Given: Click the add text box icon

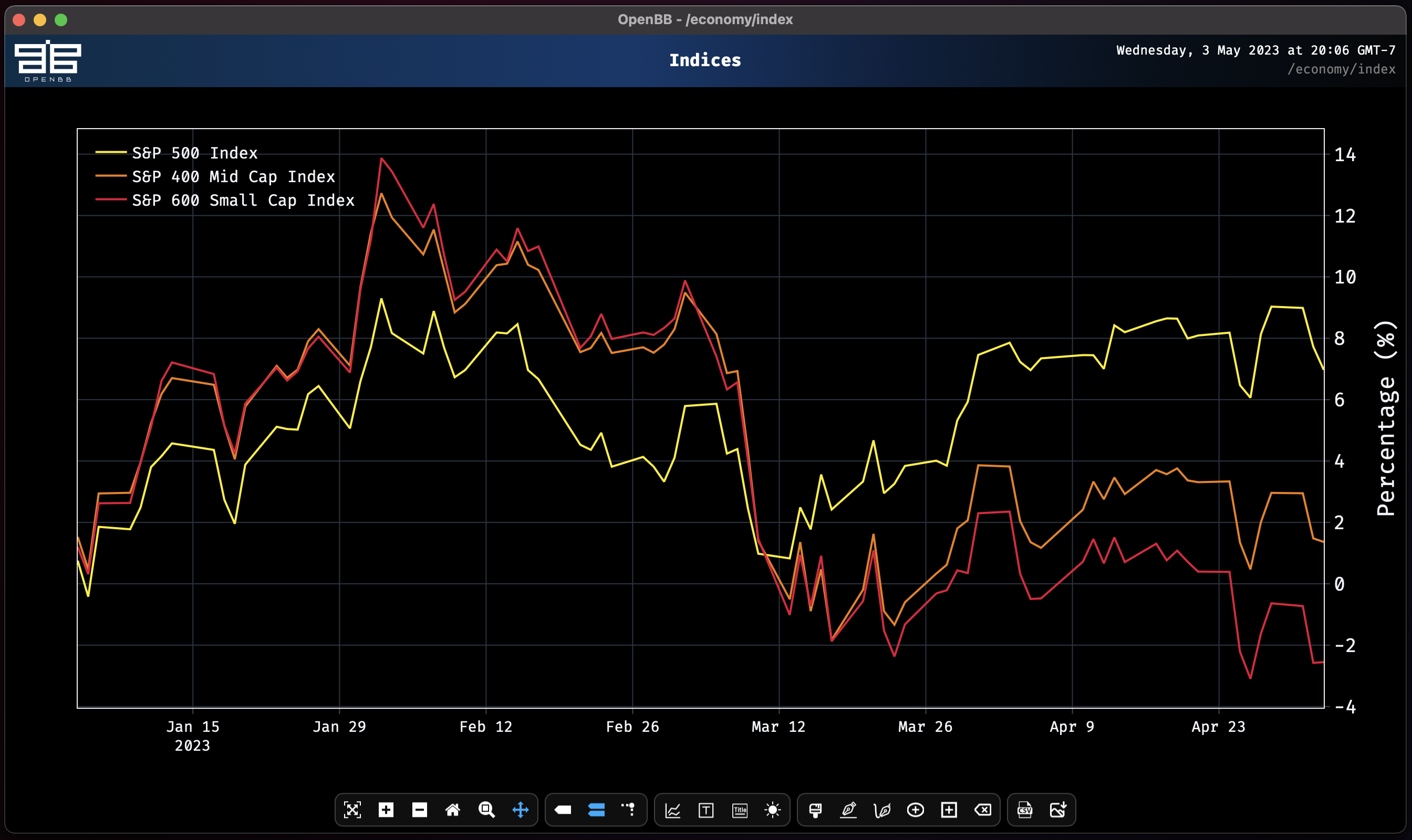Looking at the screenshot, I should coord(705,810).
